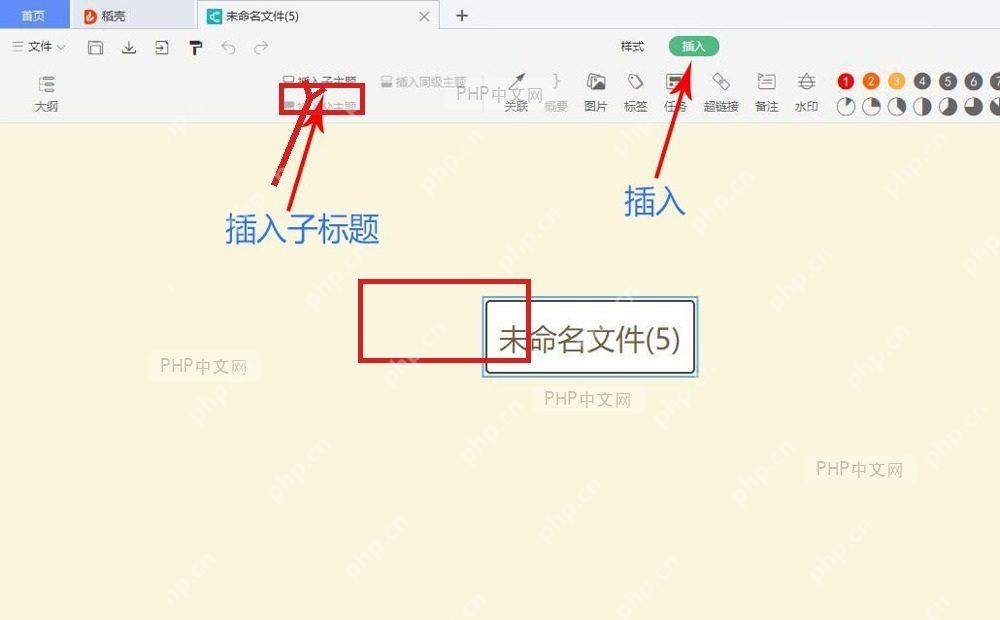1000x620 pixels.
Task: Open a new tab with plus button
Action: tap(462, 16)
